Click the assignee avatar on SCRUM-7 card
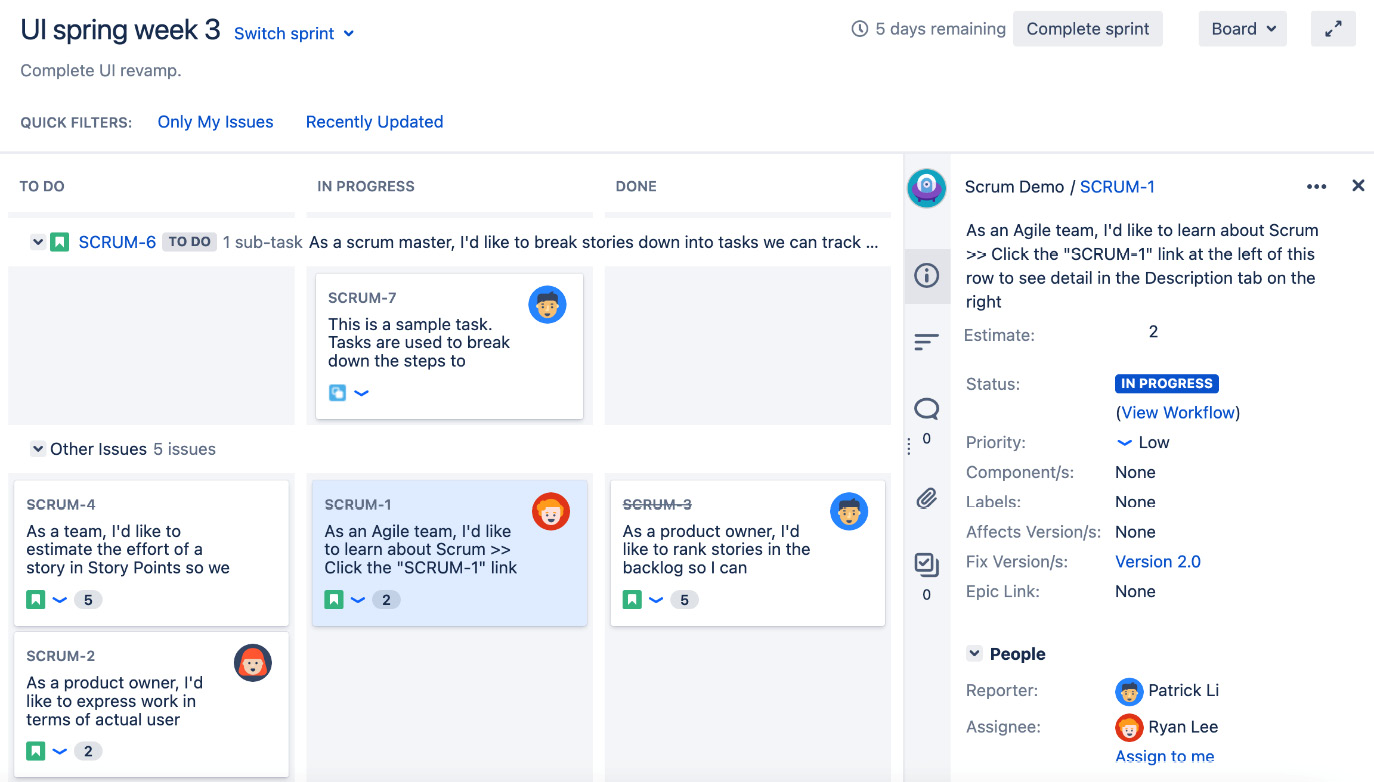1374x782 pixels. point(547,304)
